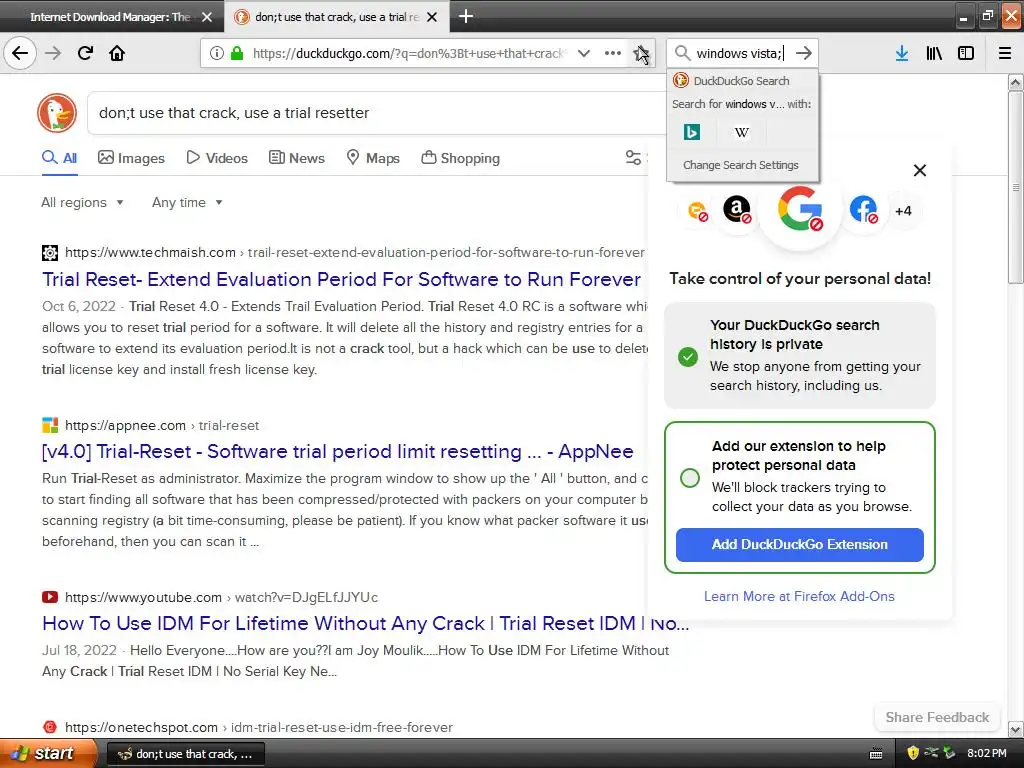Click the Share Feedback button

click(x=937, y=717)
